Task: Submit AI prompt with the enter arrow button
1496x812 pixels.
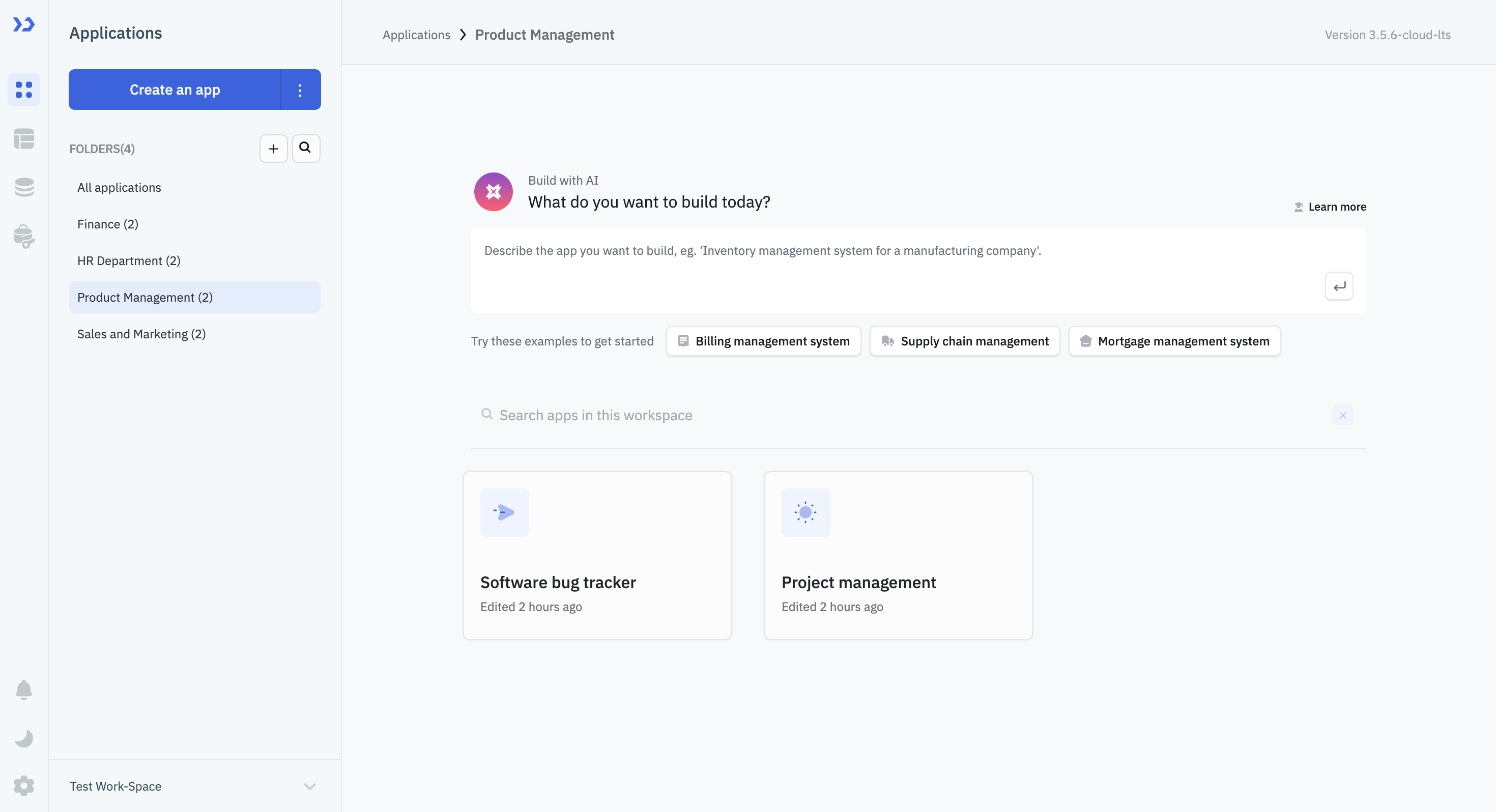Action: pyautogui.click(x=1339, y=286)
